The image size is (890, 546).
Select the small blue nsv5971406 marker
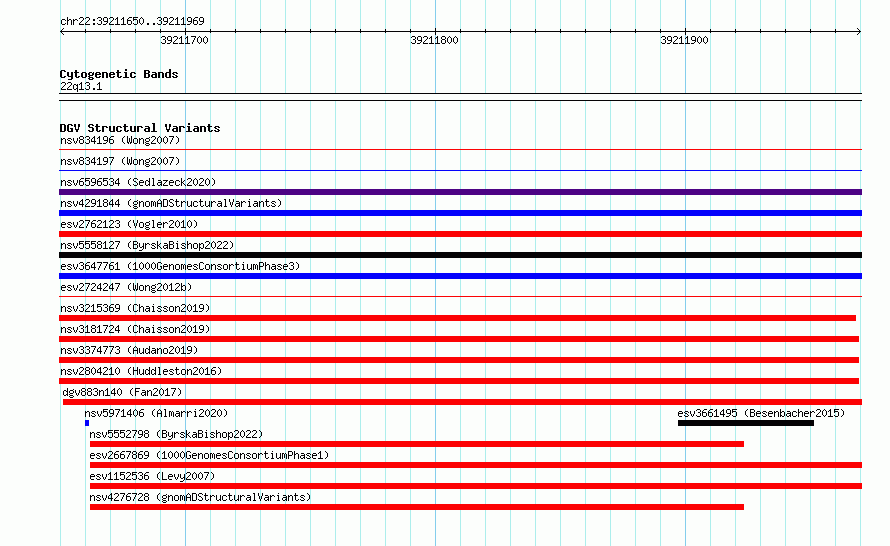87,423
